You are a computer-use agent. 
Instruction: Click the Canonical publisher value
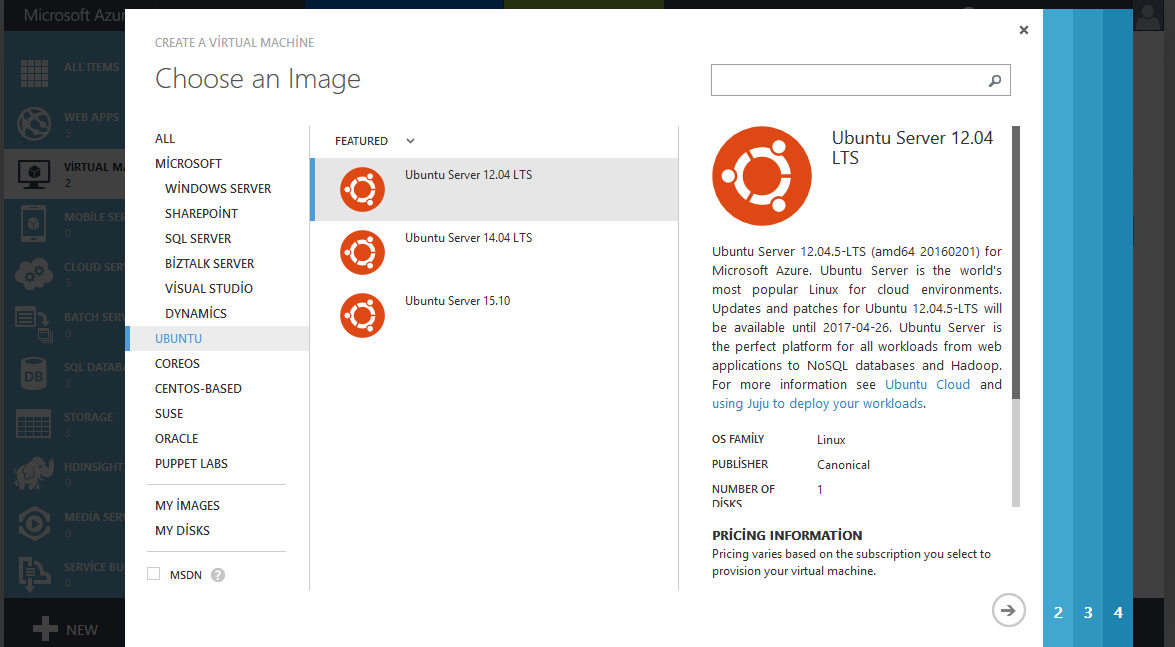[843, 465]
